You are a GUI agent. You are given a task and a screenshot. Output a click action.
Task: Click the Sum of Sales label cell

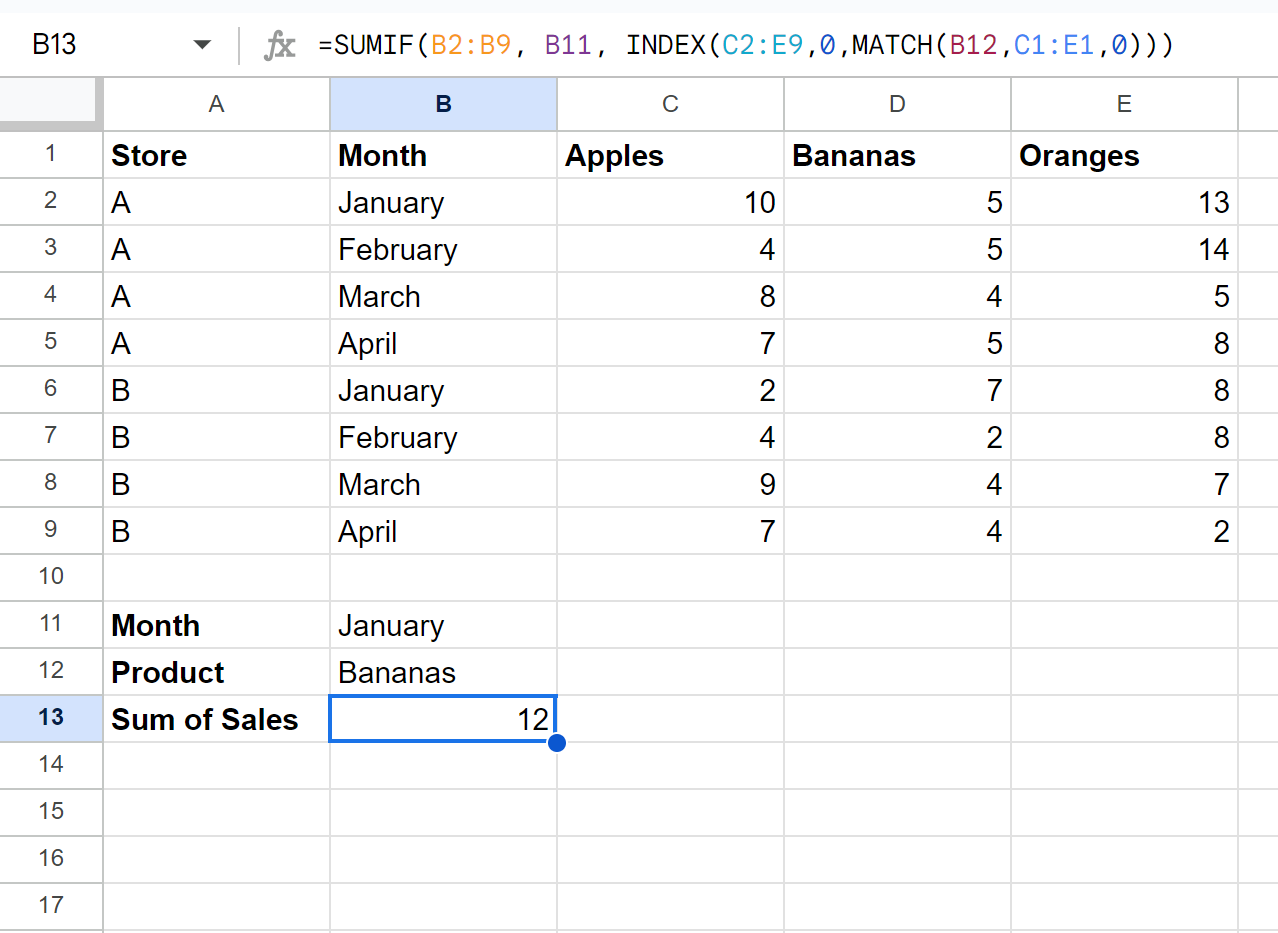coord(216,719)
